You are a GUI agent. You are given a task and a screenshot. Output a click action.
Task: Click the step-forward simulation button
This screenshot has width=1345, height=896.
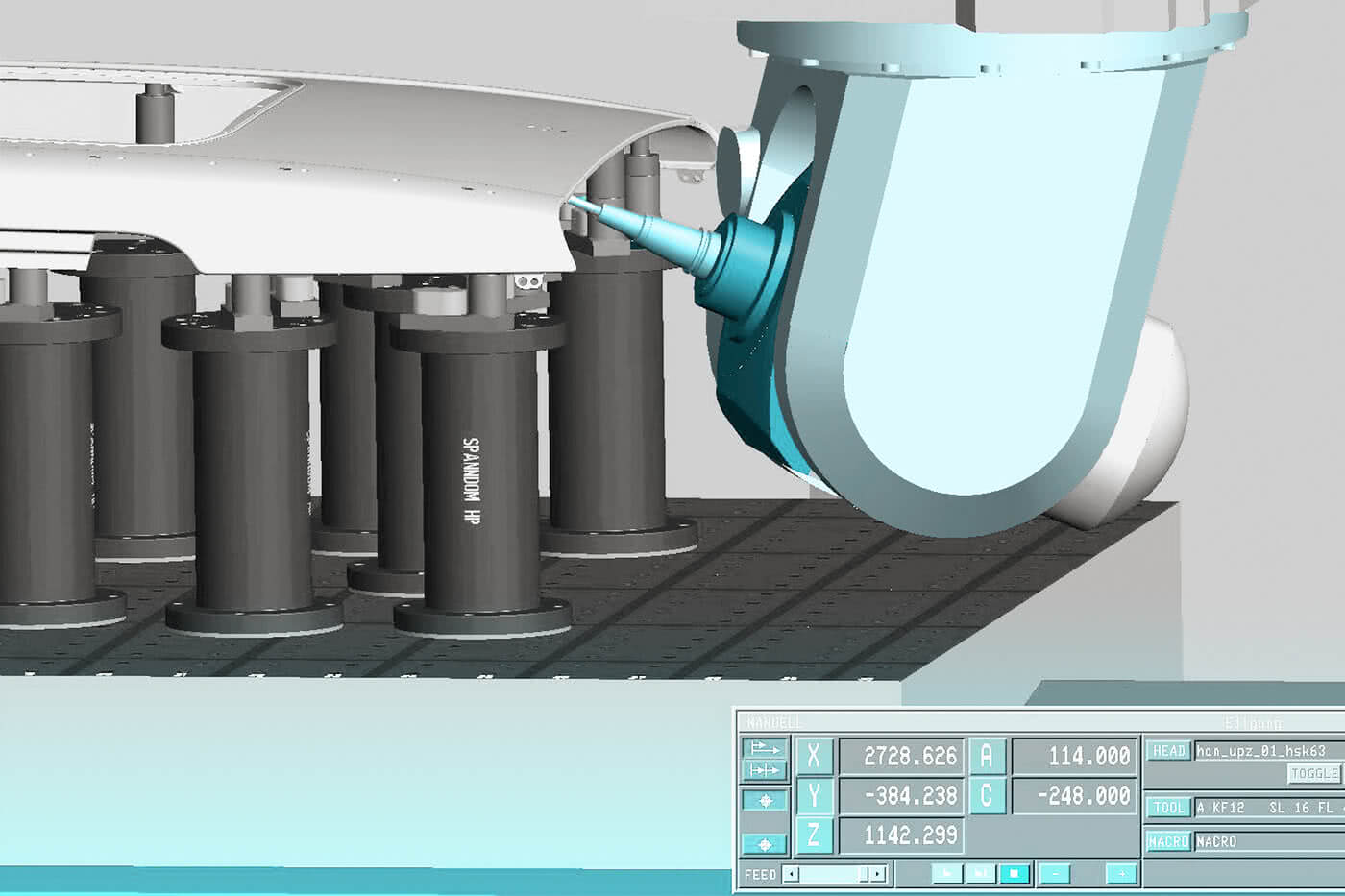coord(980,874)
